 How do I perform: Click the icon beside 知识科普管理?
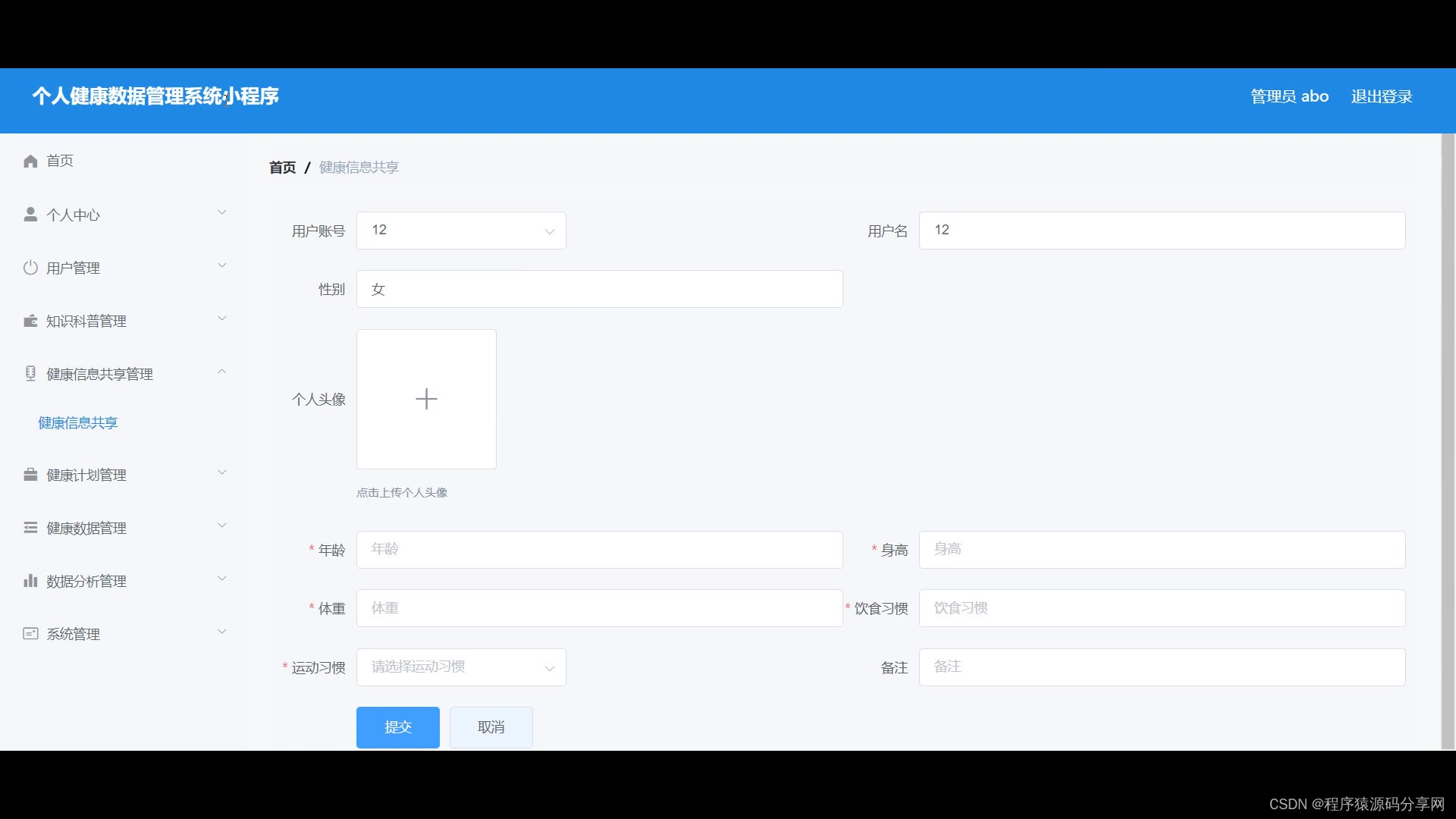coord(30,320)
